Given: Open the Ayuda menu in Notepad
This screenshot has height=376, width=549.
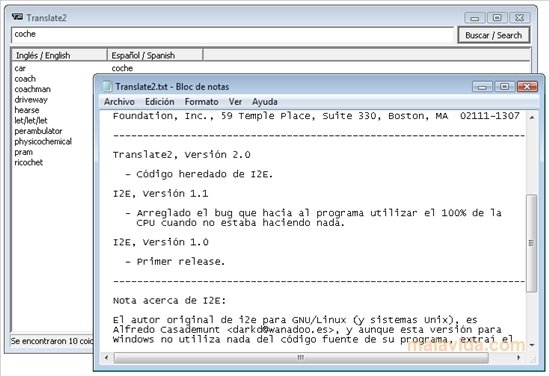Looking at the screenshot, I should pos(265,102).
